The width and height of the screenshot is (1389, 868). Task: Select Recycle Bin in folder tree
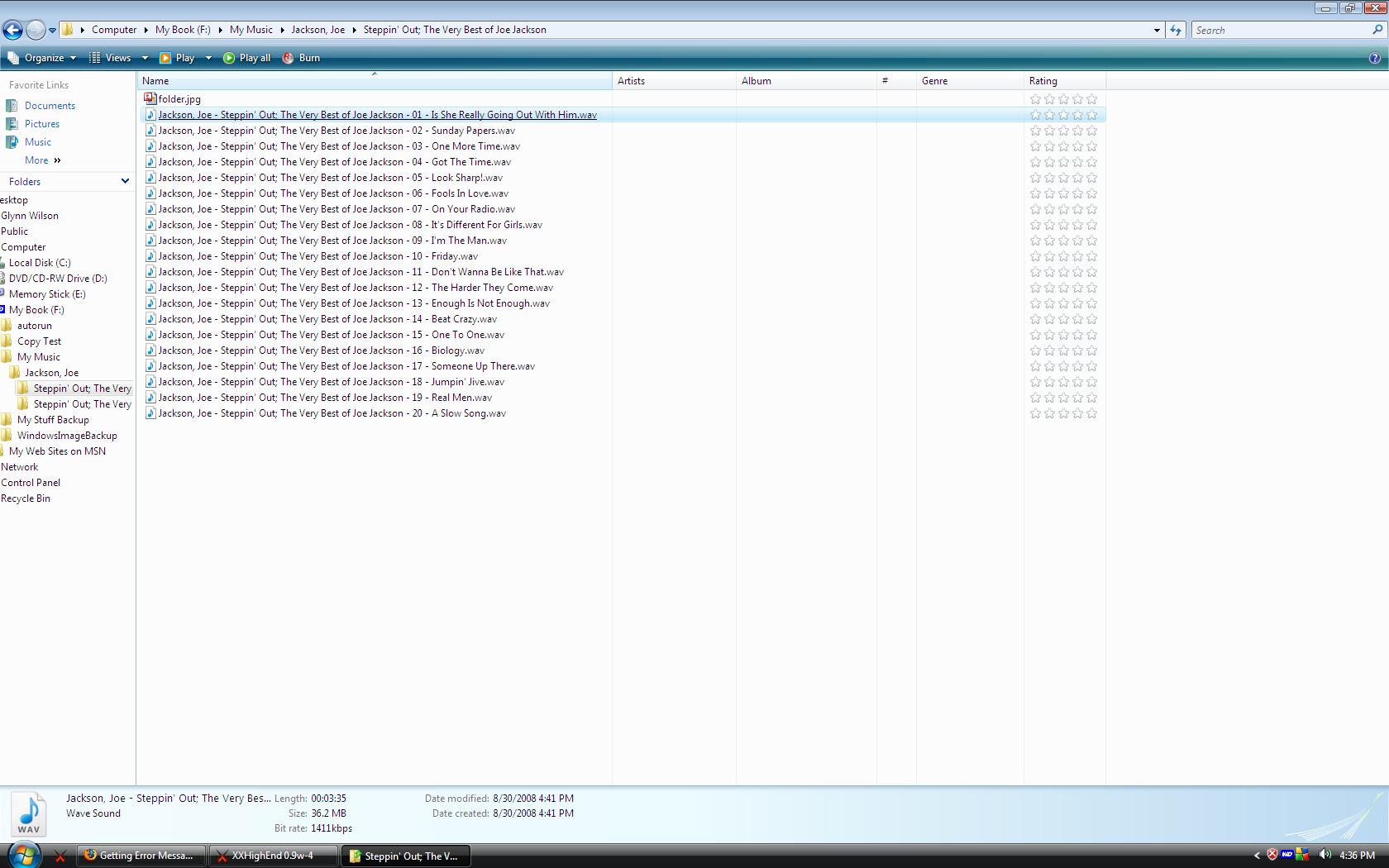[26, 498]
